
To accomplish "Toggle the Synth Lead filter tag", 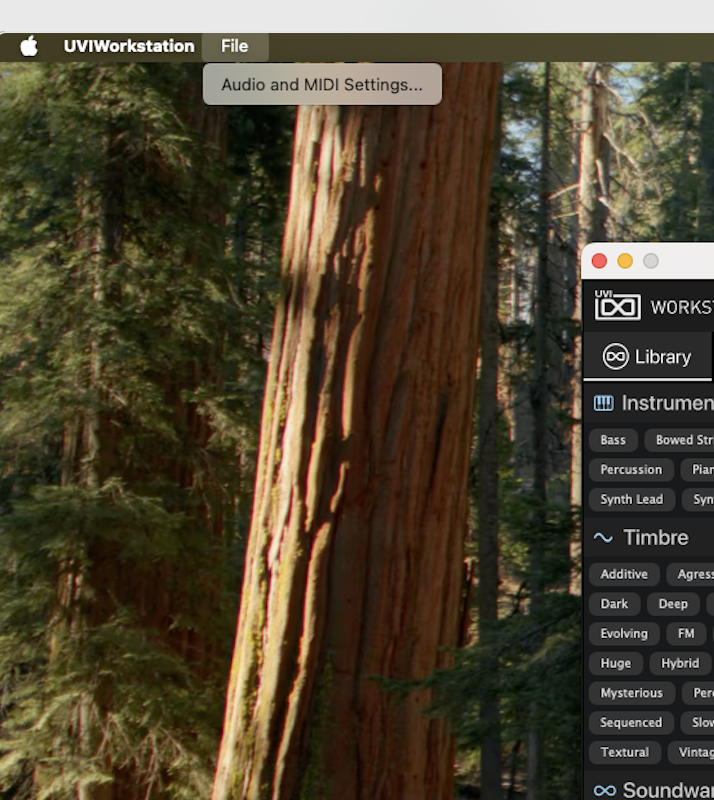I will (632, 499).
